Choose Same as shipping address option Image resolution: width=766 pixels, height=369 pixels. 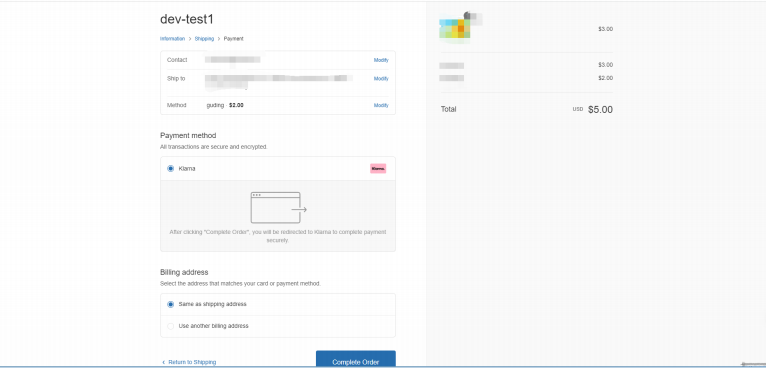[x=170, y=304]
